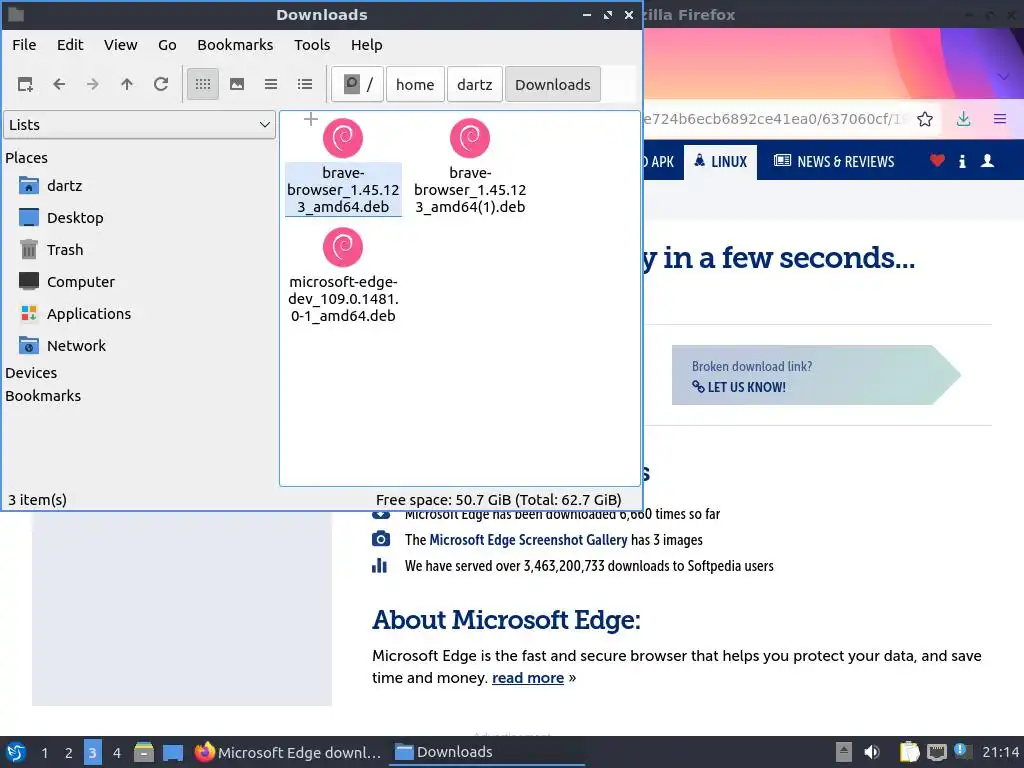Bookmark the page with Firefox star icon
1024x768 pixels.
click(925, 119)
